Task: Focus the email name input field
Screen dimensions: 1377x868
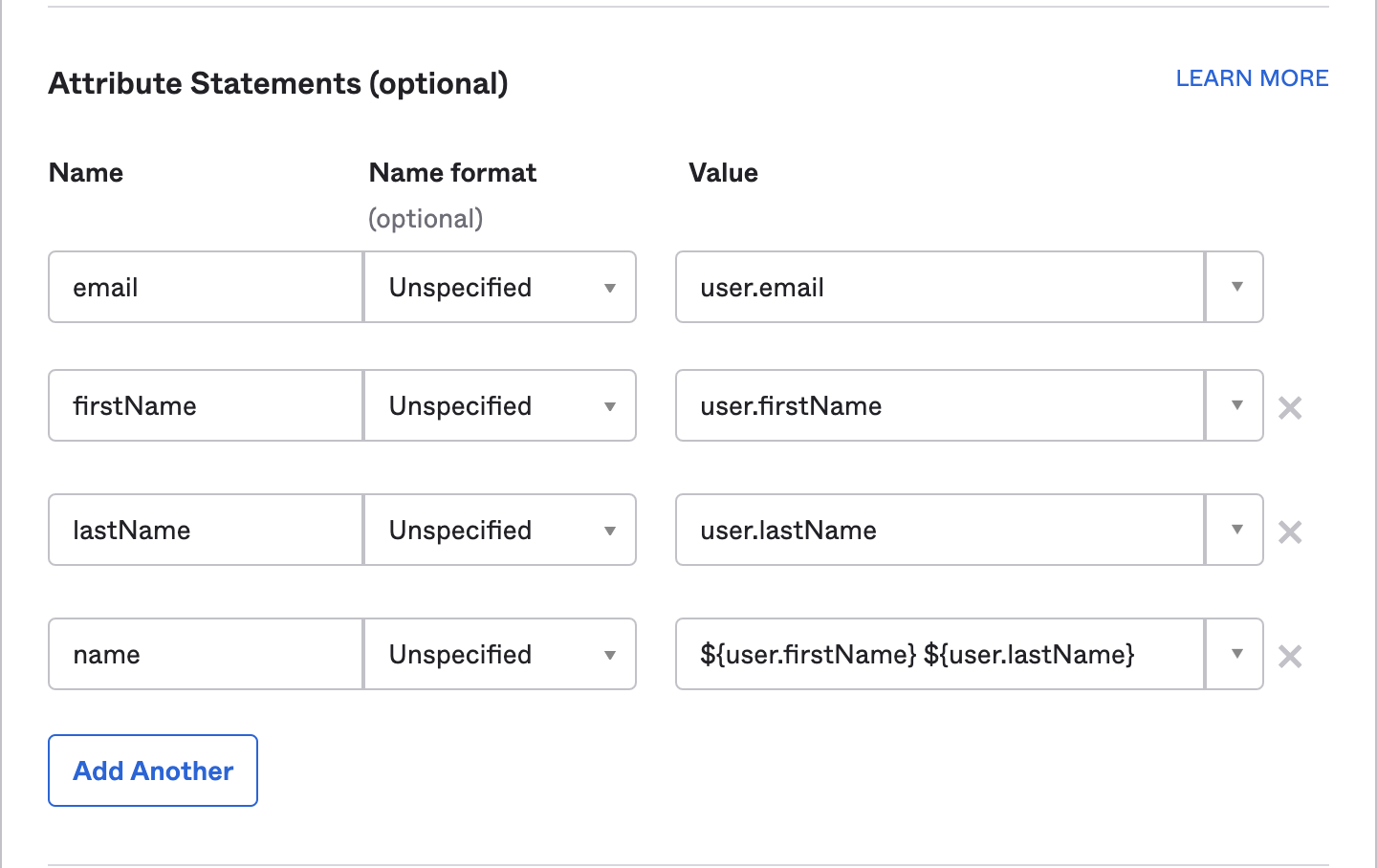Action: tap(206, 288)
